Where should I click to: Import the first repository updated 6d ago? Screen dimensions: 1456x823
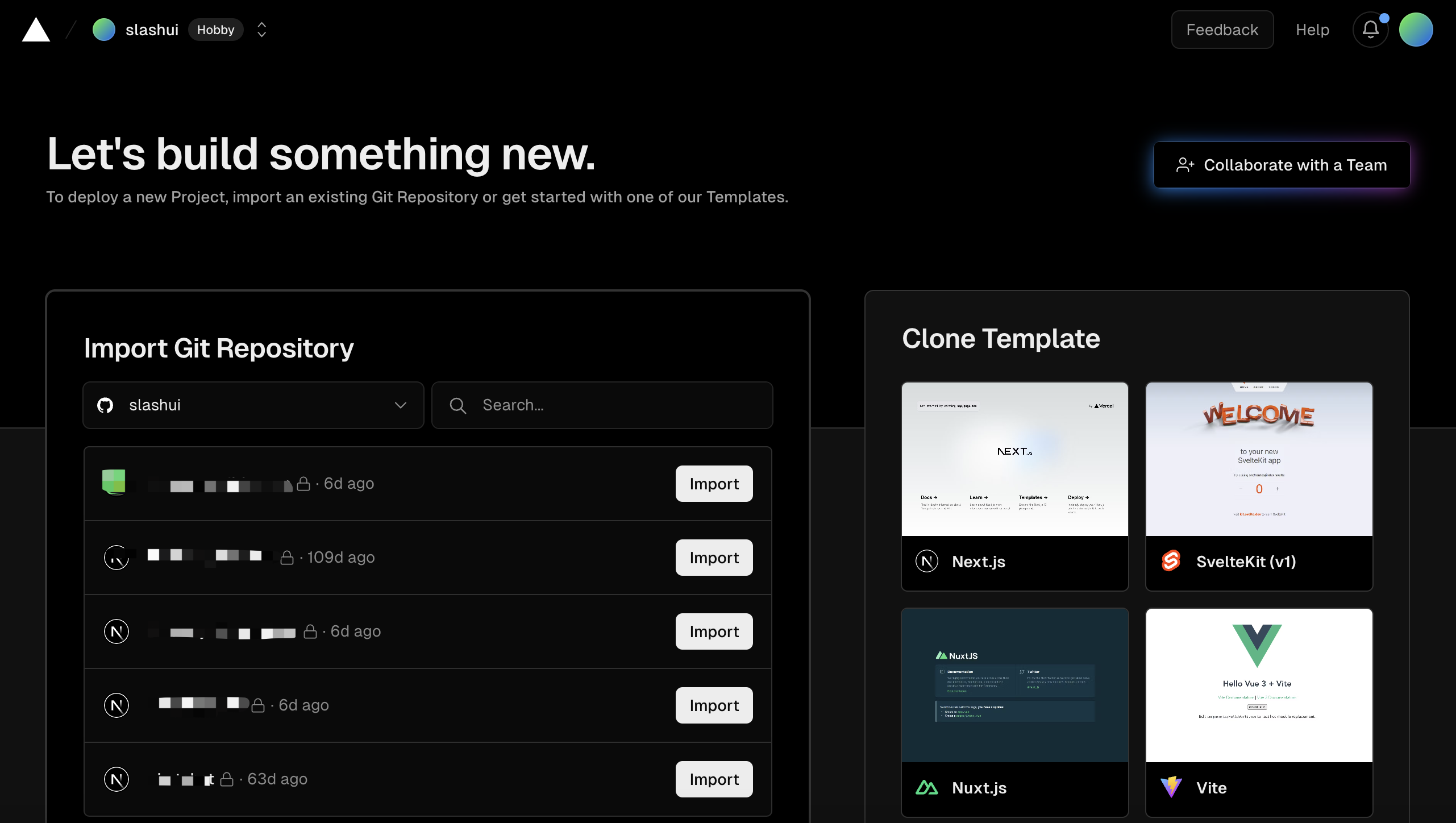tap(714, 484)
